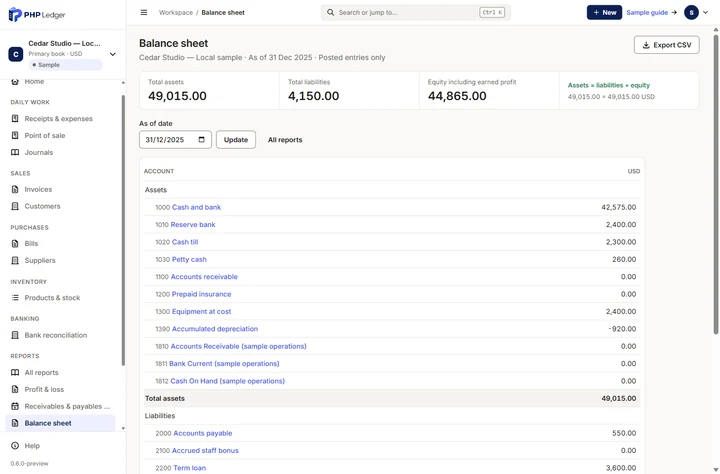
Task: Click the Balance sheet sidebar icon
Action: [x=15, y=423]
